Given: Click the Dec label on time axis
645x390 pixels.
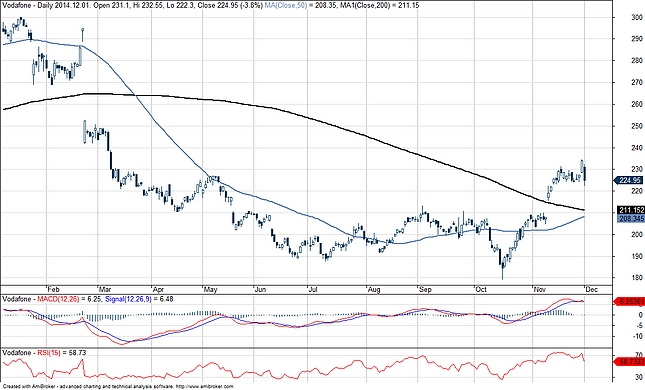Looking at the screenshot, I should pos(592,289).
